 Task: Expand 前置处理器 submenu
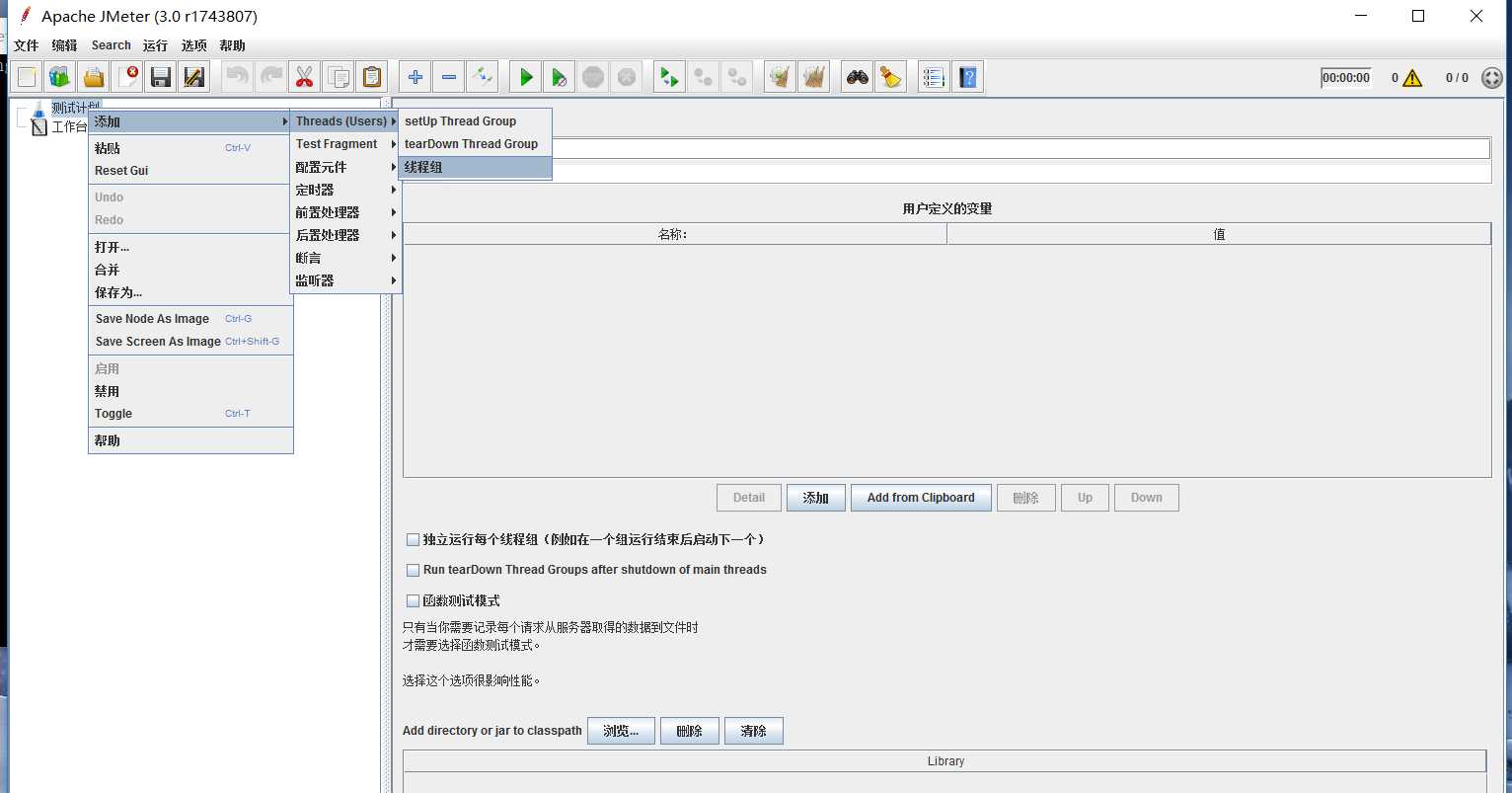(x=345, y=212)
